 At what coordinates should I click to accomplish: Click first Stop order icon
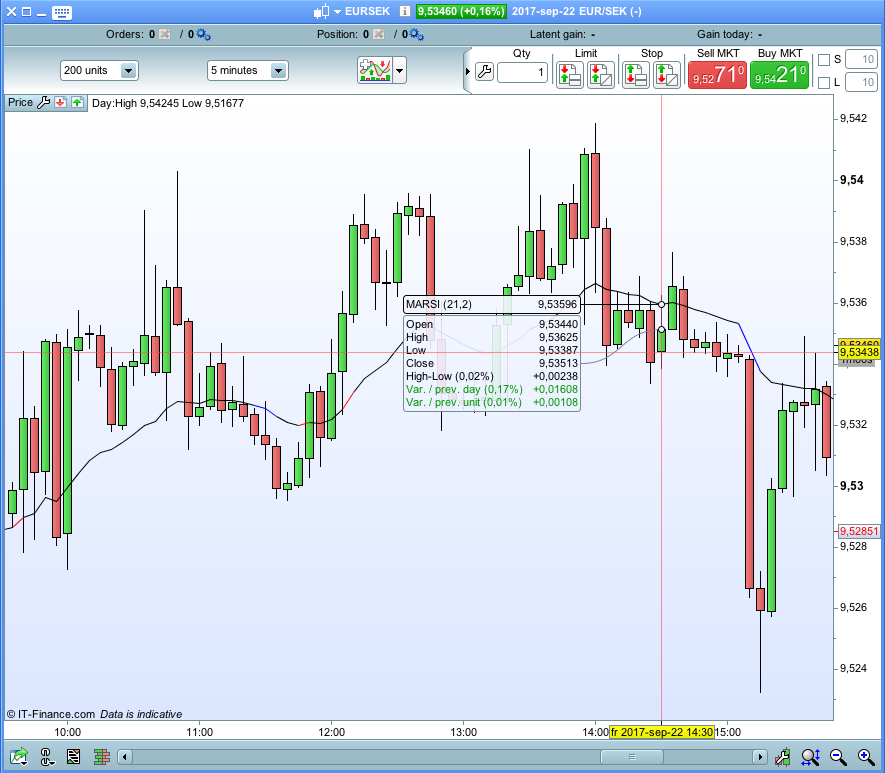point(636,74)
